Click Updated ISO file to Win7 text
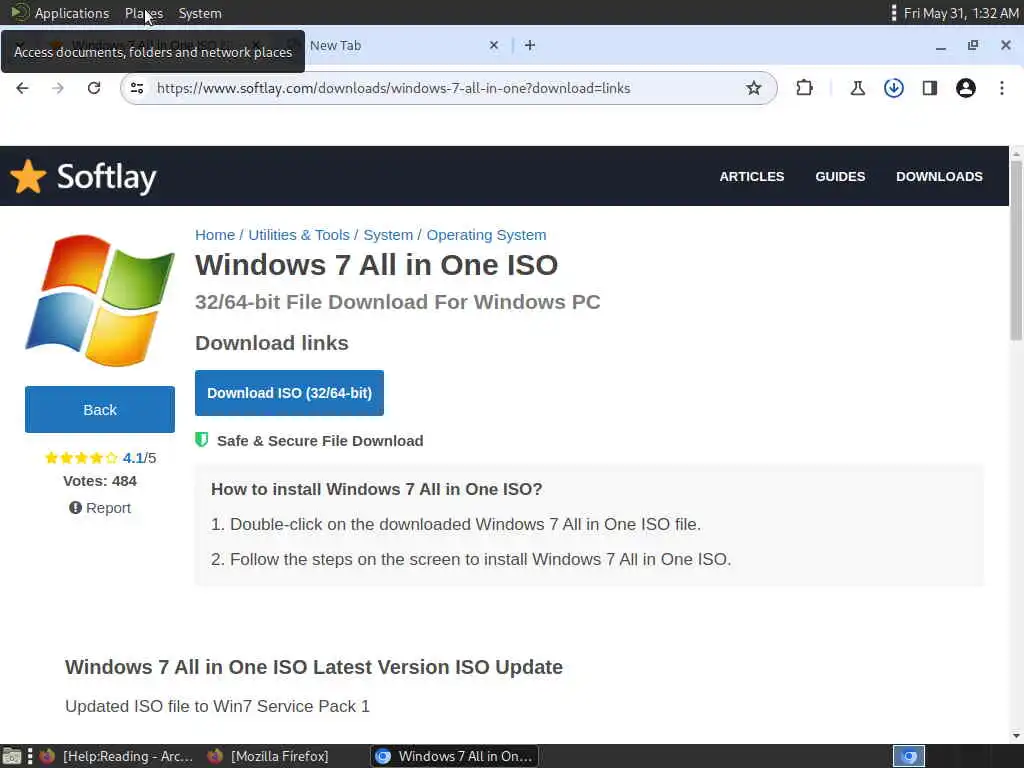 point(217,707)
